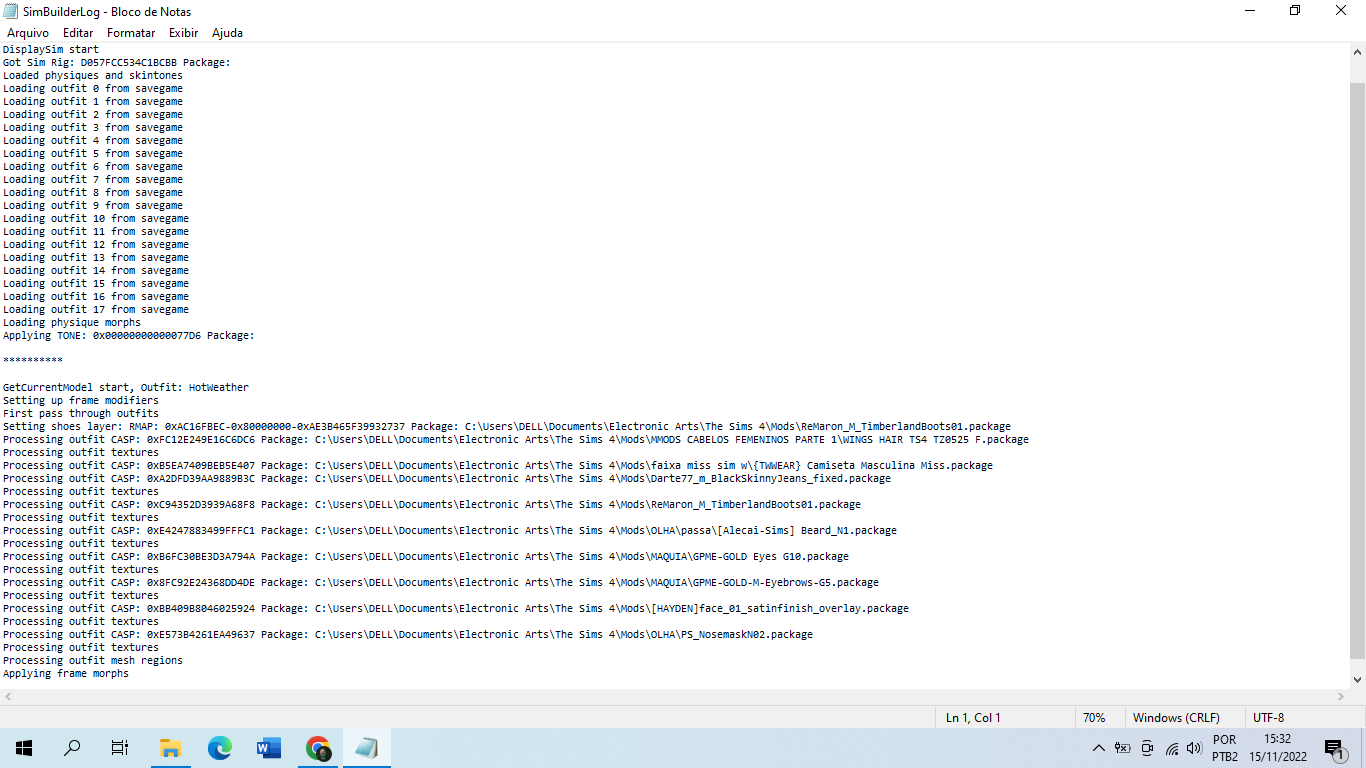Open Task View from the taskbar
The image size is (1366, 768).
120,748
